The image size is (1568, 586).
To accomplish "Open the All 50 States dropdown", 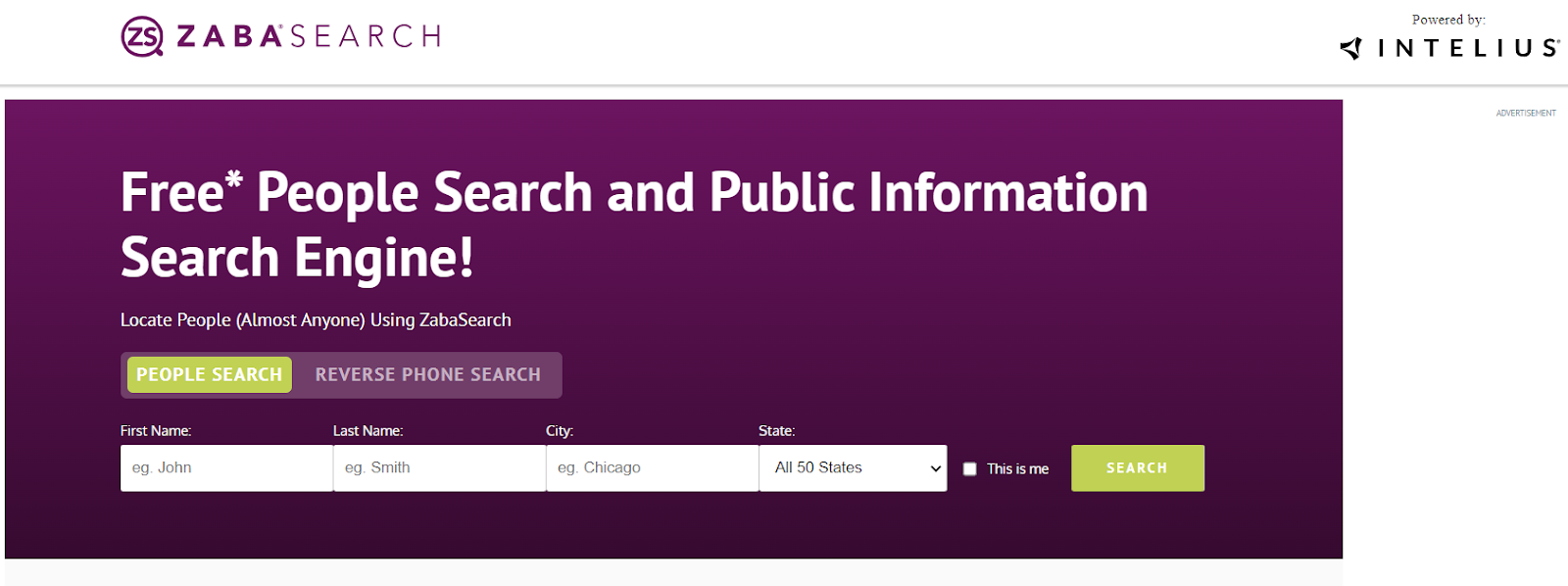I will (853, 467).
